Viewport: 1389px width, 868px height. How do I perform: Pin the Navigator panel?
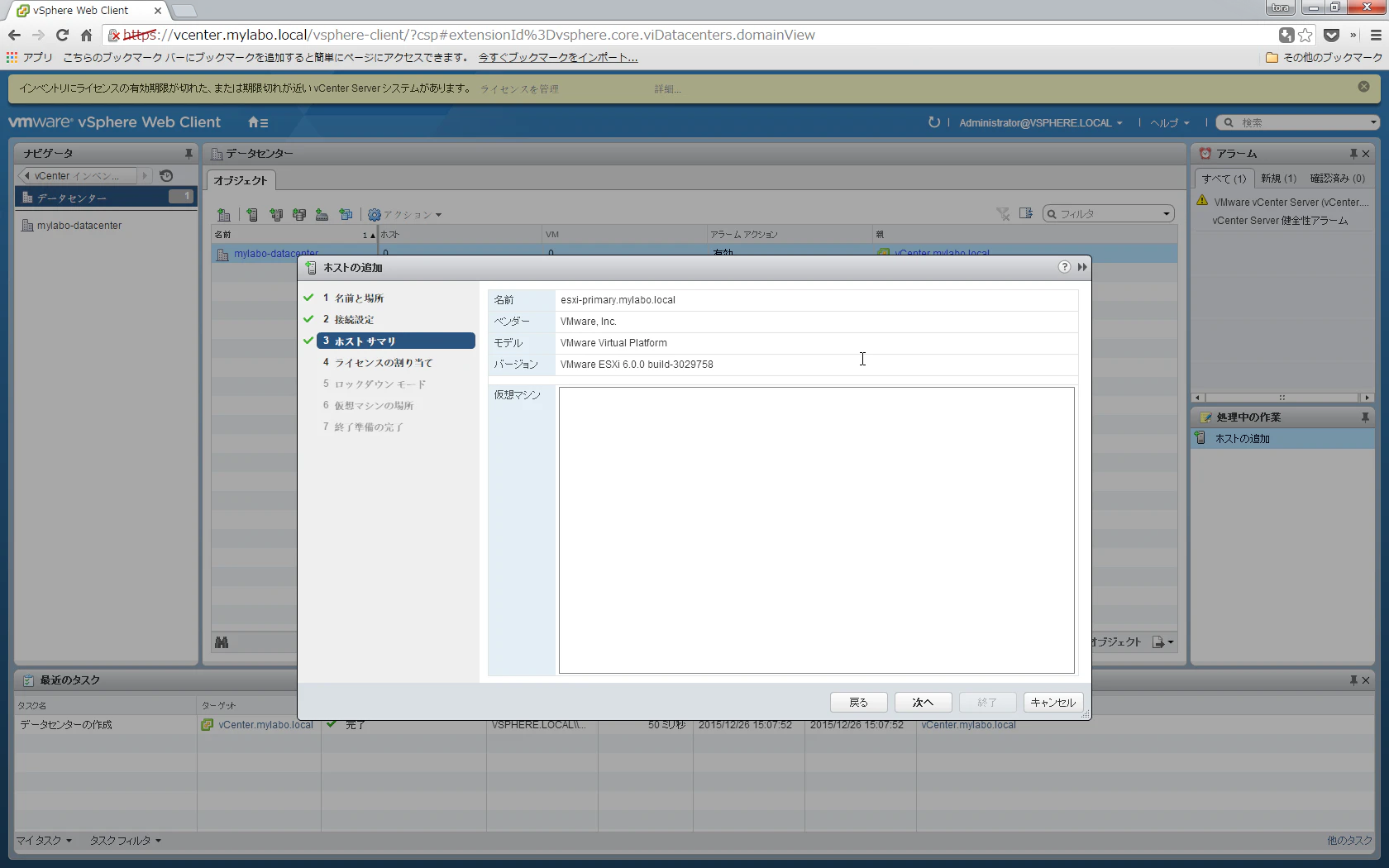(189, 154)
